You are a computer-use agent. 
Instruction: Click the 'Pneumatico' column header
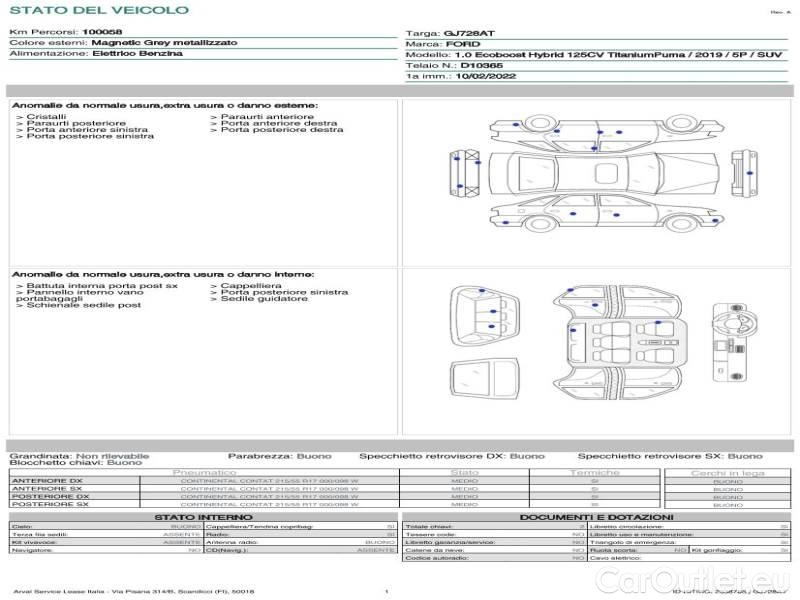coord(205,473)
